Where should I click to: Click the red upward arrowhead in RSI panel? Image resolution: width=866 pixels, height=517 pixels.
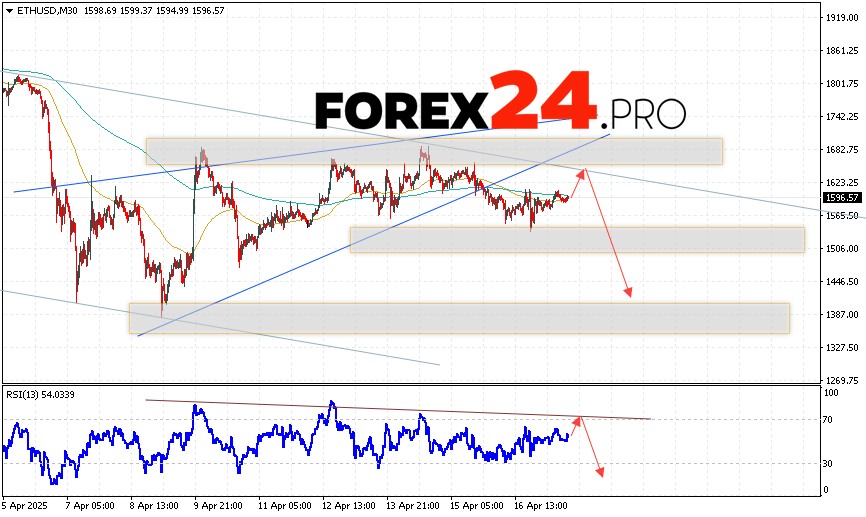(x=577, y=421)
